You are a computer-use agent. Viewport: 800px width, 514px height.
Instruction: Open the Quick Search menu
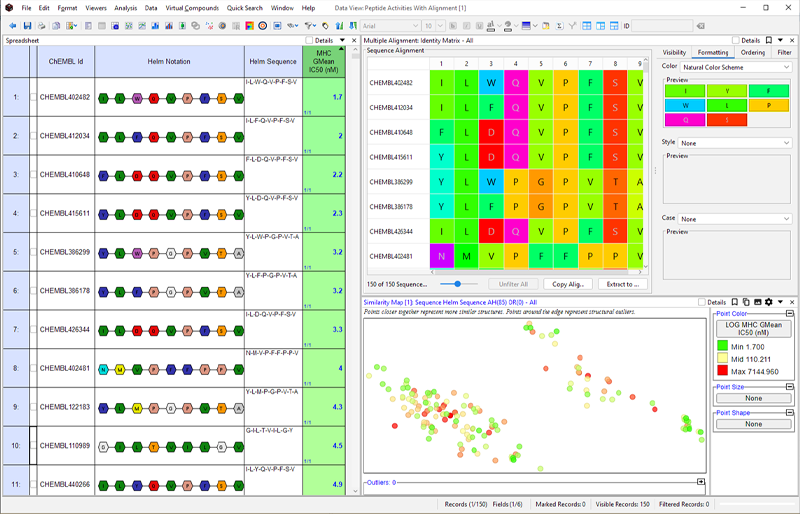(245, 8)
